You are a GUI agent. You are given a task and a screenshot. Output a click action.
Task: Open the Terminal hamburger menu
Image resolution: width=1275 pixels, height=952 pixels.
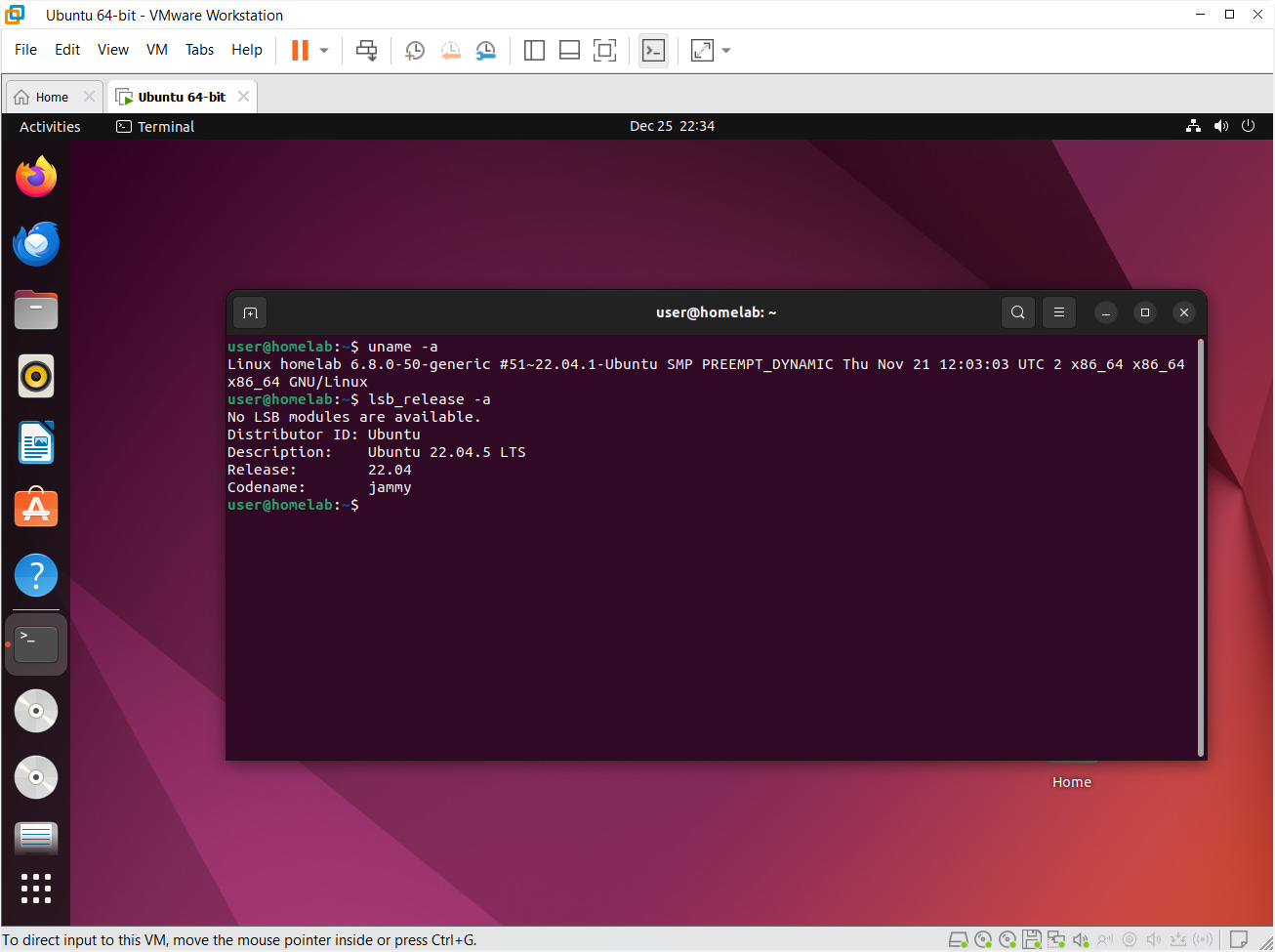[x=1058, y=312]
